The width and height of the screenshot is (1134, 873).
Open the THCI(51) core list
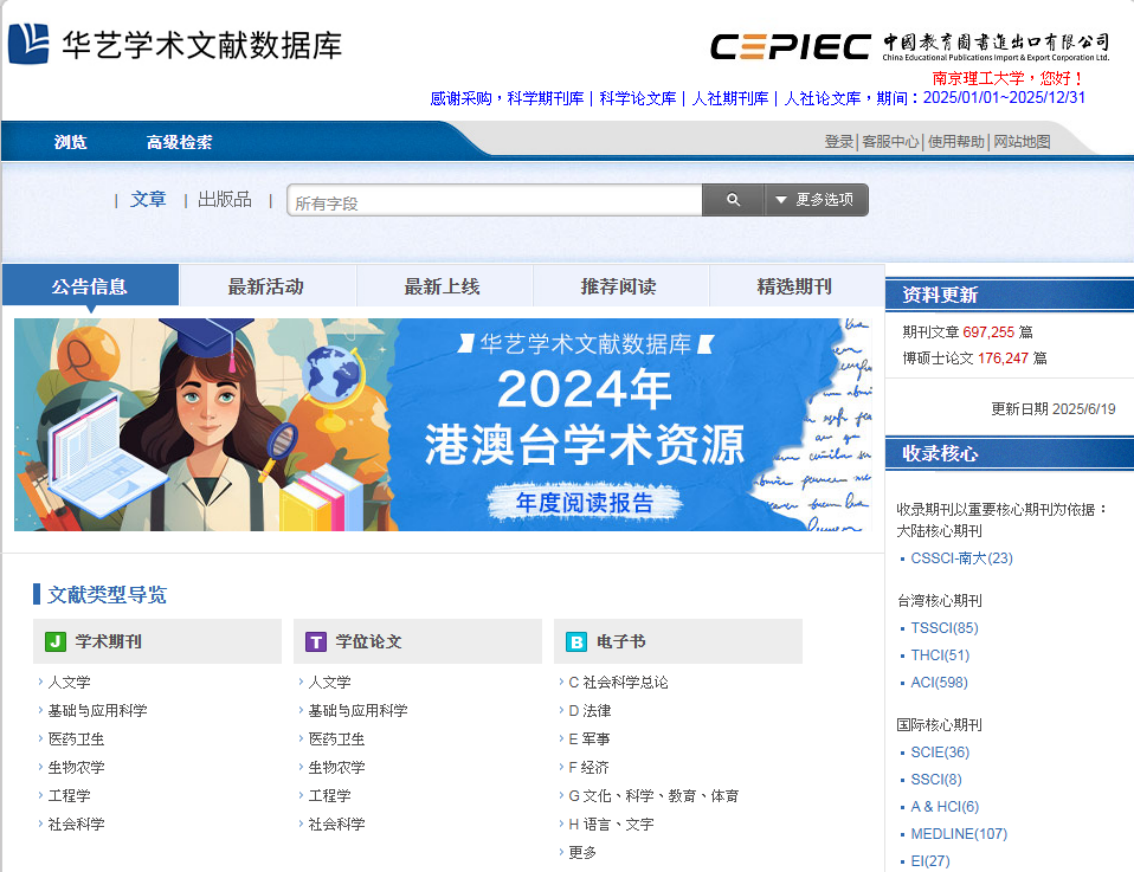pos(940,655)
